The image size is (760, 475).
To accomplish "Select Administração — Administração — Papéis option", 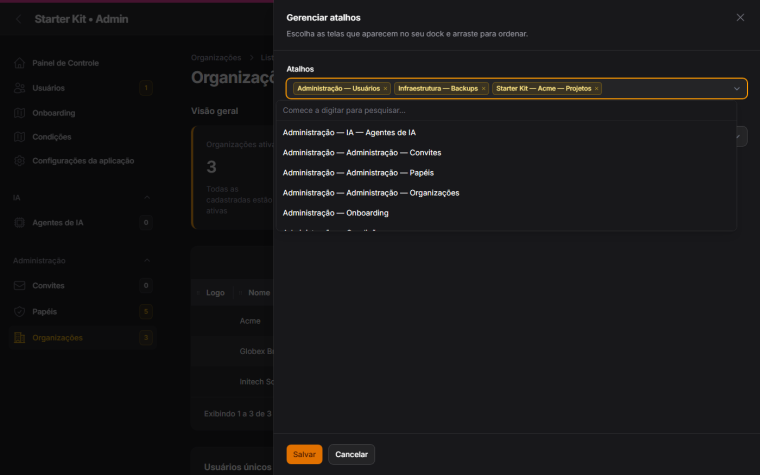I will point(507,173).
